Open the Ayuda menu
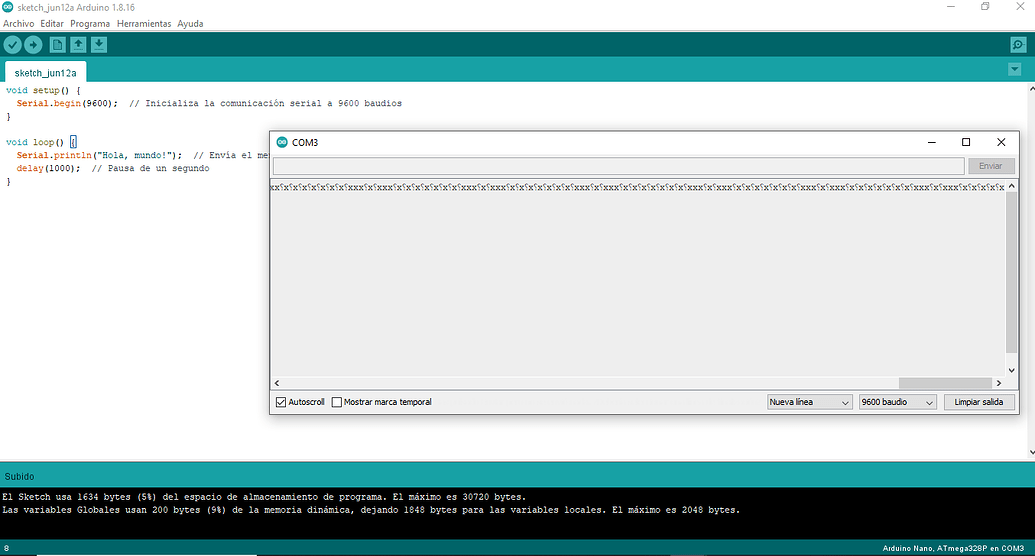Viewport: 1035px width, 556px height. 190,24
